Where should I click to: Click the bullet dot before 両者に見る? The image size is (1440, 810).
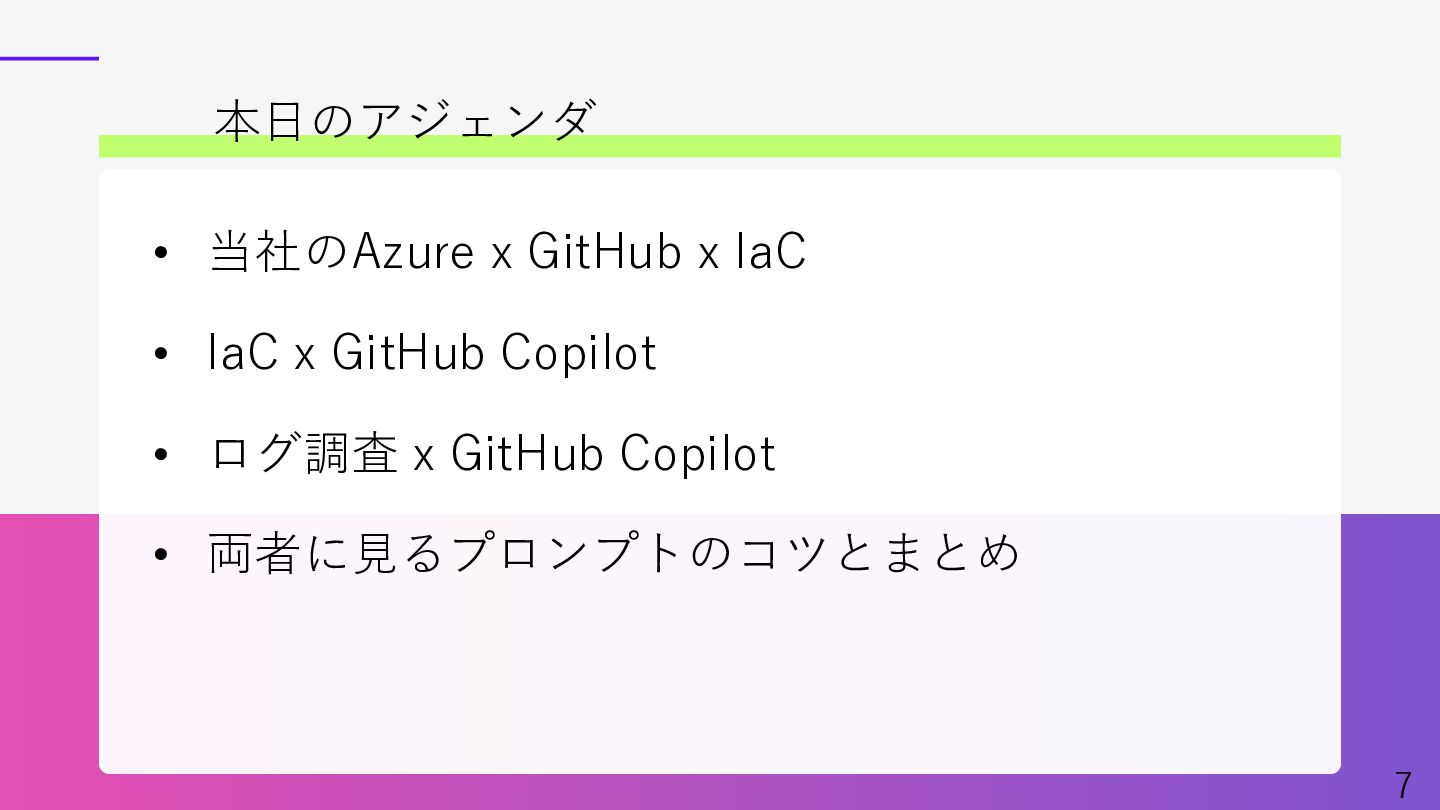pyautogui.click(x=160, y=555)
